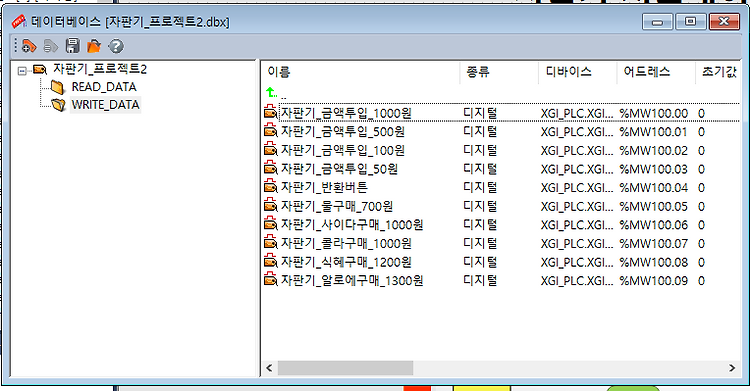Click the WRITE_DATA open folder icon
The height and width of the screenshot is (391, 750).
58,105
